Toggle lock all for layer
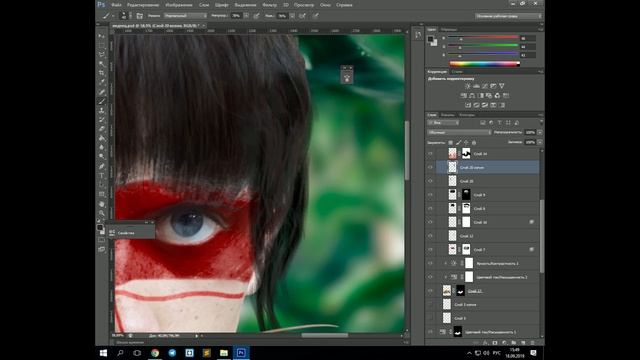 (474, 142)
